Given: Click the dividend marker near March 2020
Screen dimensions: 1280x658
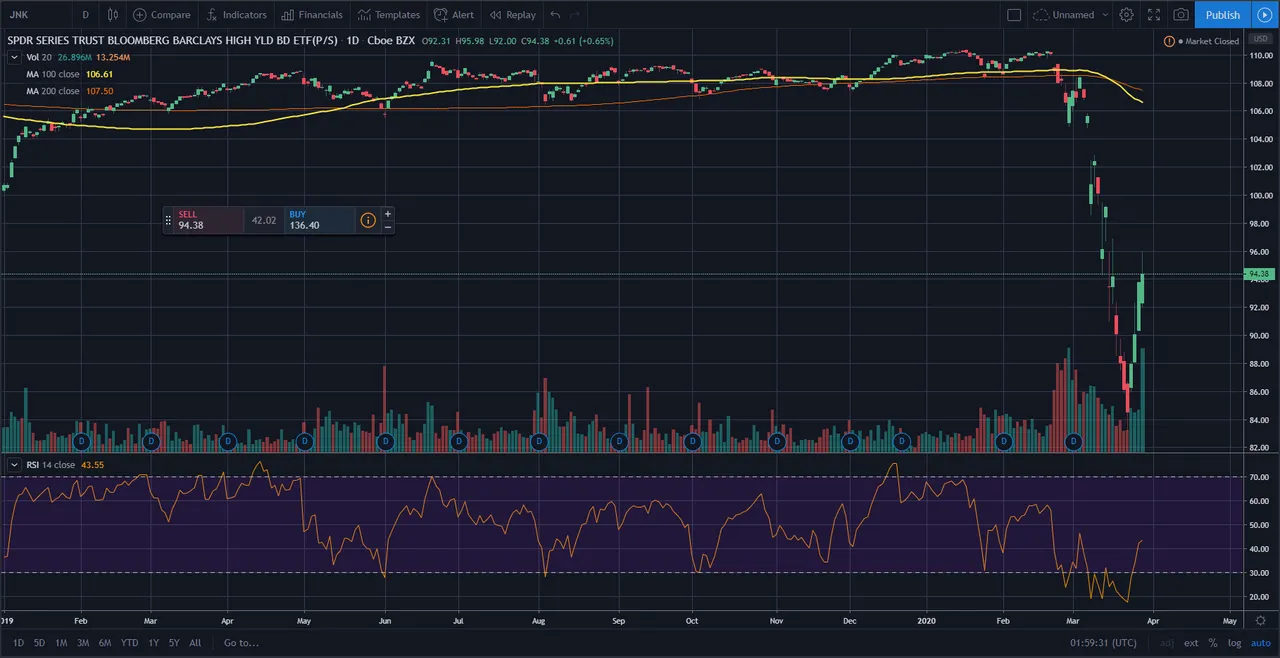Looking at the screenshot, I should pos(1075,441).
